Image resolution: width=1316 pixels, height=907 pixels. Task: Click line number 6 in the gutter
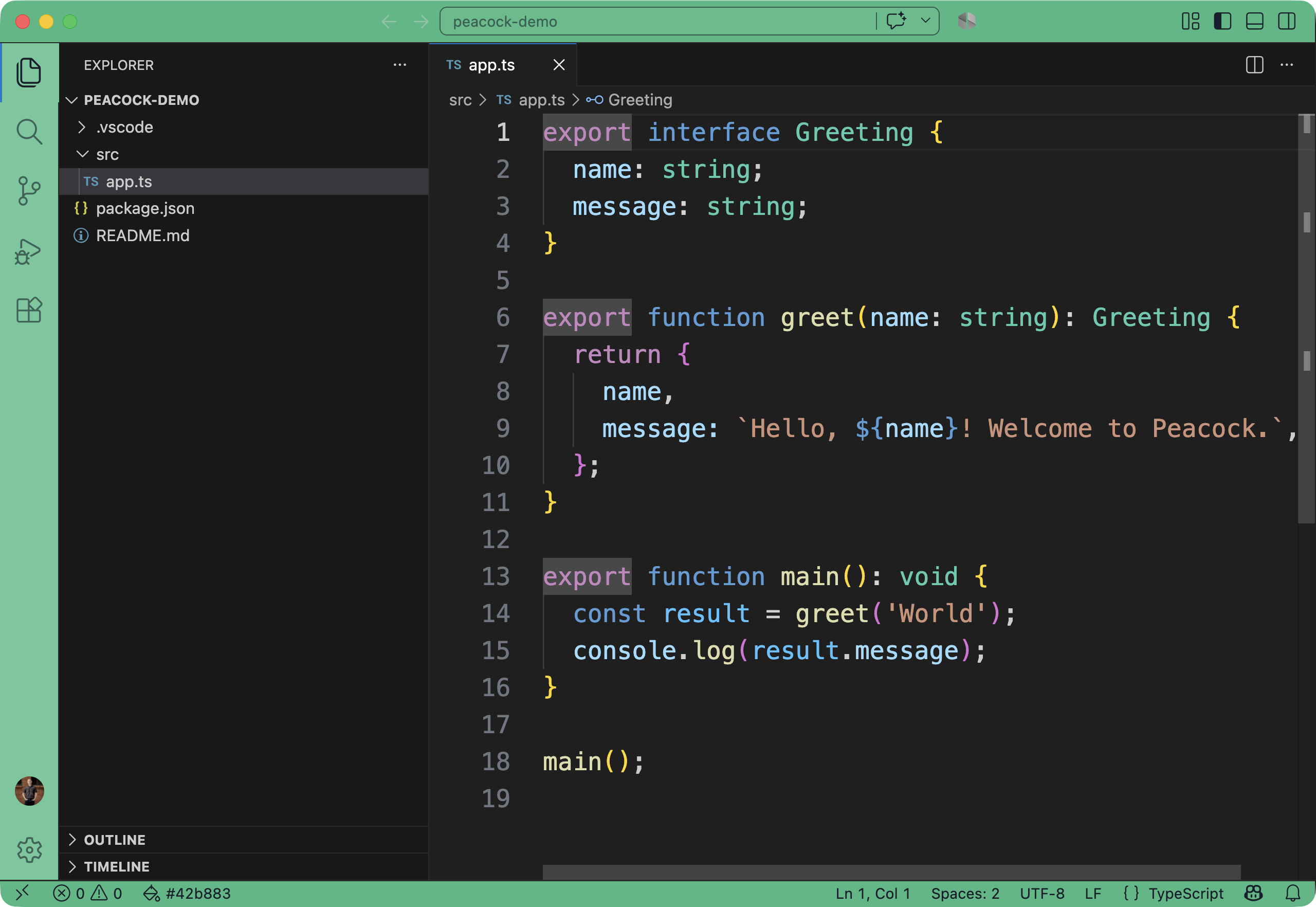pos(503,317)
